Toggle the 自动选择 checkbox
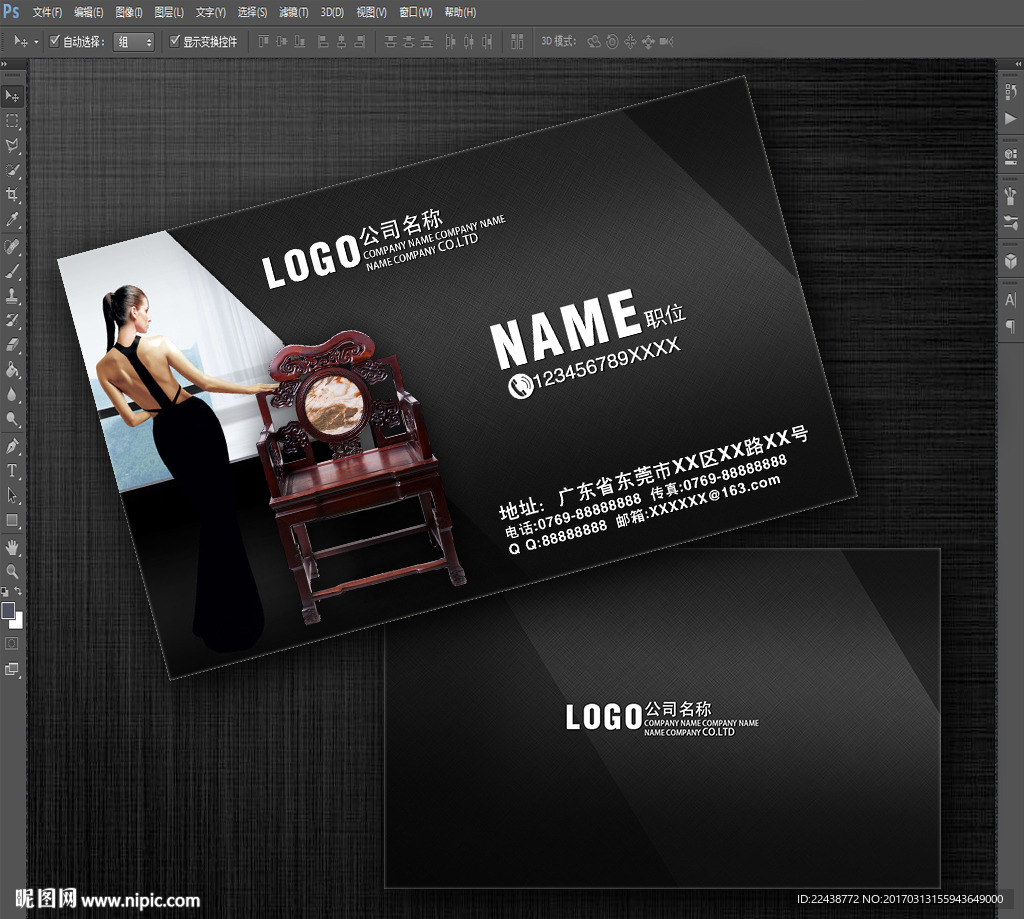The image size is (1024, 919). point(55,41)
